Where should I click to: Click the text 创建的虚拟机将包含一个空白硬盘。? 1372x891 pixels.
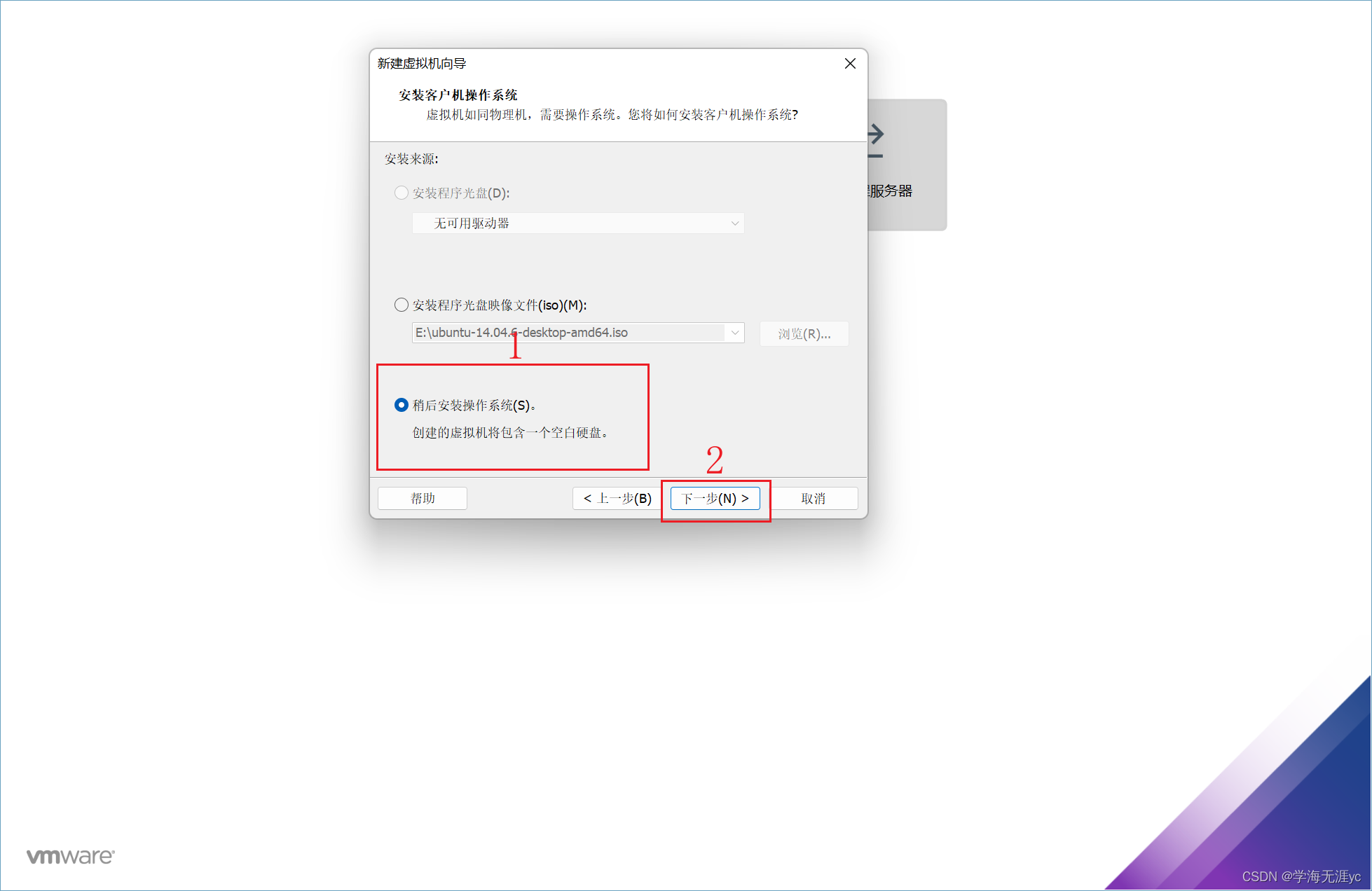click(512, 433)
